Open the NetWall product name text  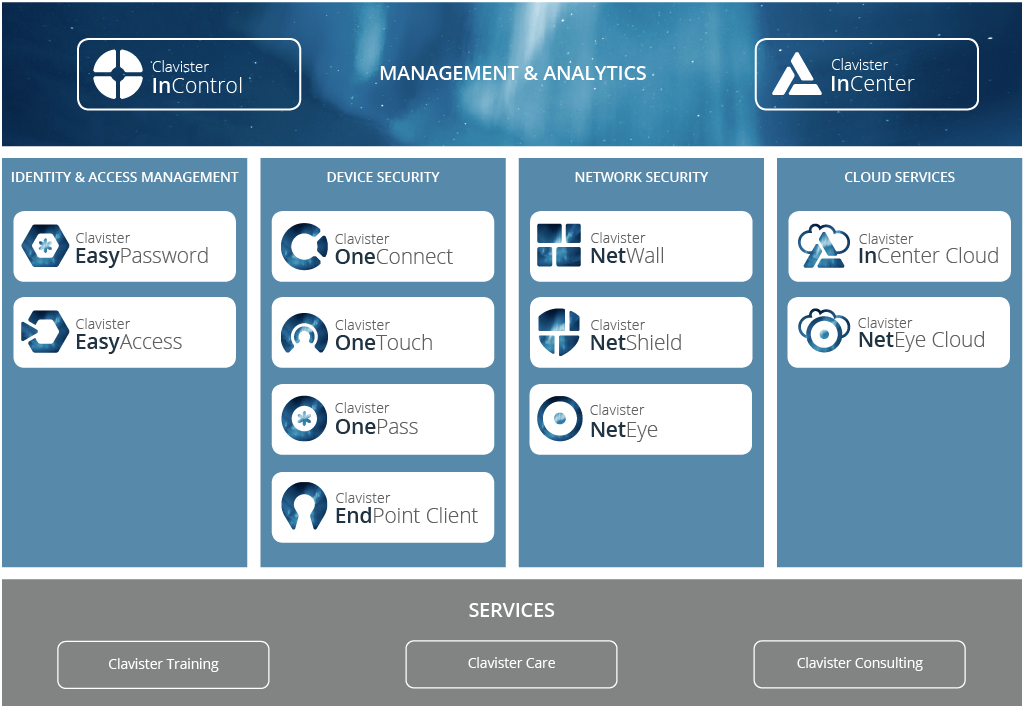(x=628, y=256)
